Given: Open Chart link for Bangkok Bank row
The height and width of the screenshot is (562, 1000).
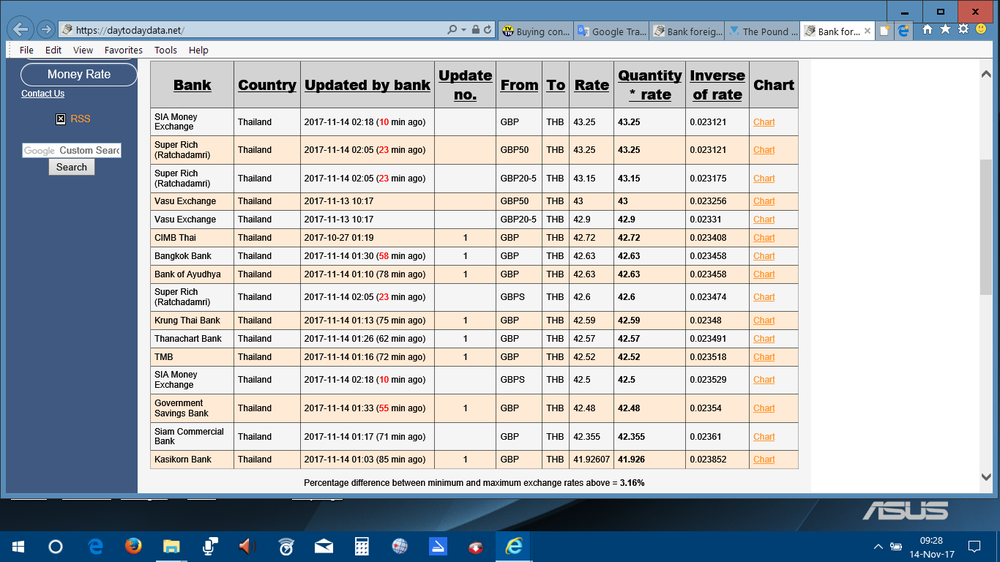Looking at the screenshot, I should click(764, 256).
